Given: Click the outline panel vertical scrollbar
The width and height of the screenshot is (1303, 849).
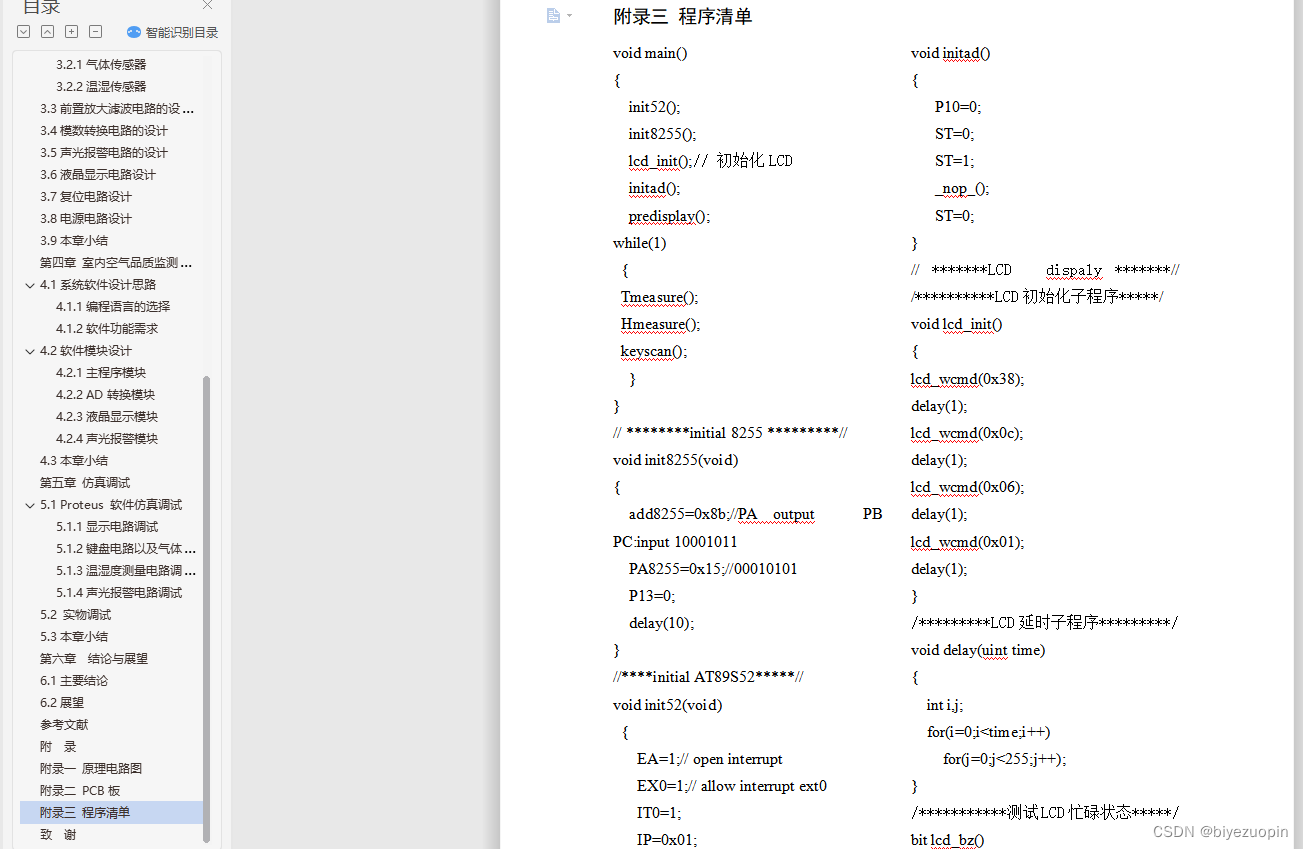Looking at the screenshot, I should pyautogui.click(x=207, y=608).
